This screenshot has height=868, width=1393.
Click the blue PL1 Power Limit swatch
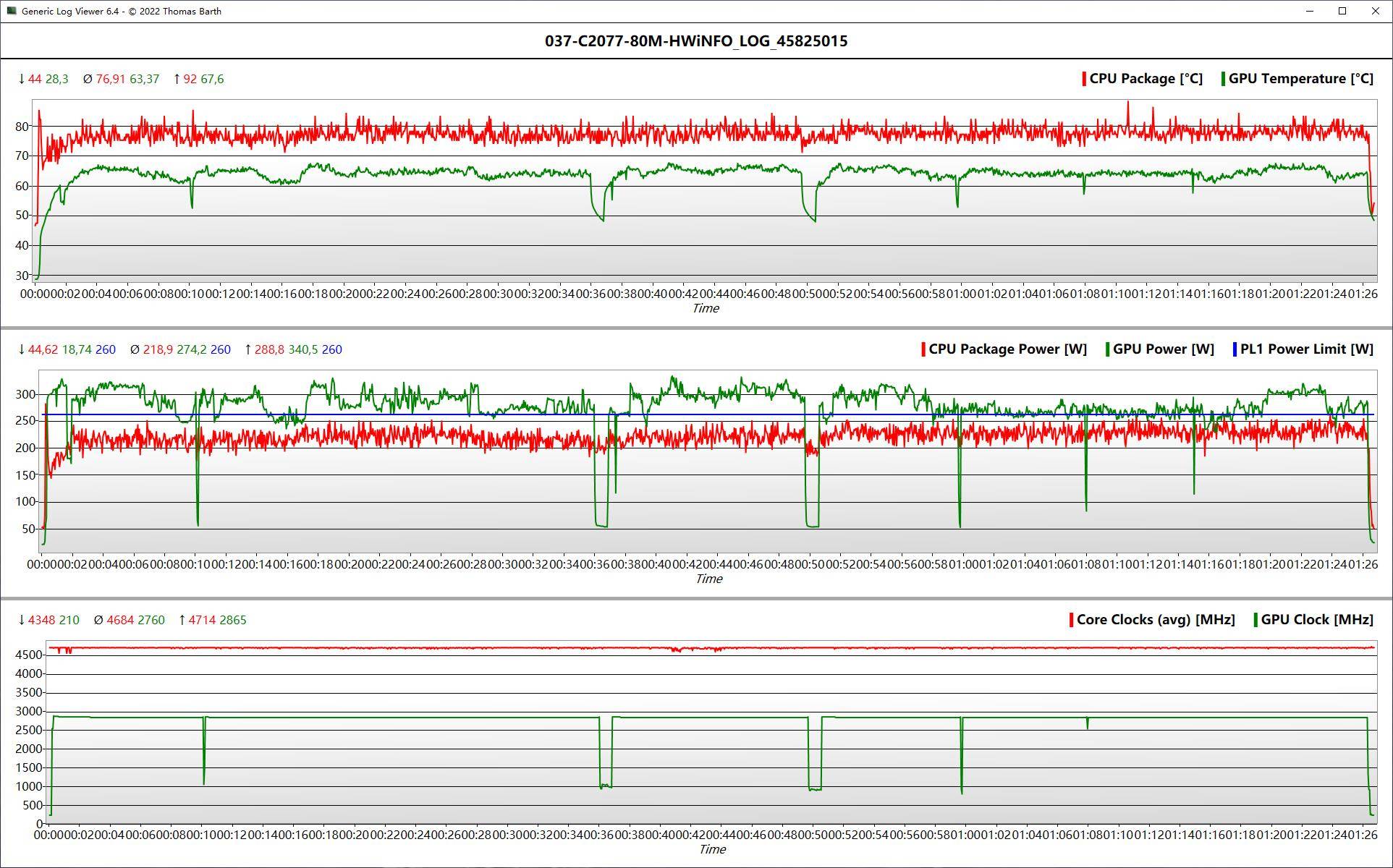coord(1235,349)
